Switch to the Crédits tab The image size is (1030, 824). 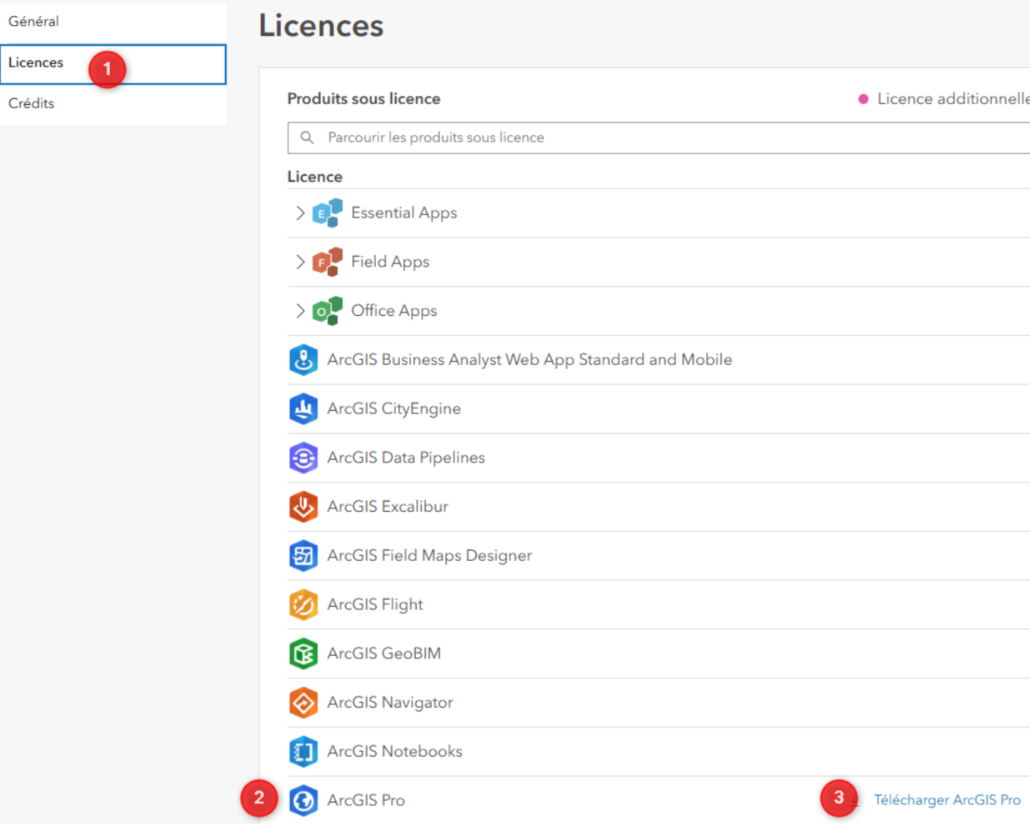coord(32,104)
